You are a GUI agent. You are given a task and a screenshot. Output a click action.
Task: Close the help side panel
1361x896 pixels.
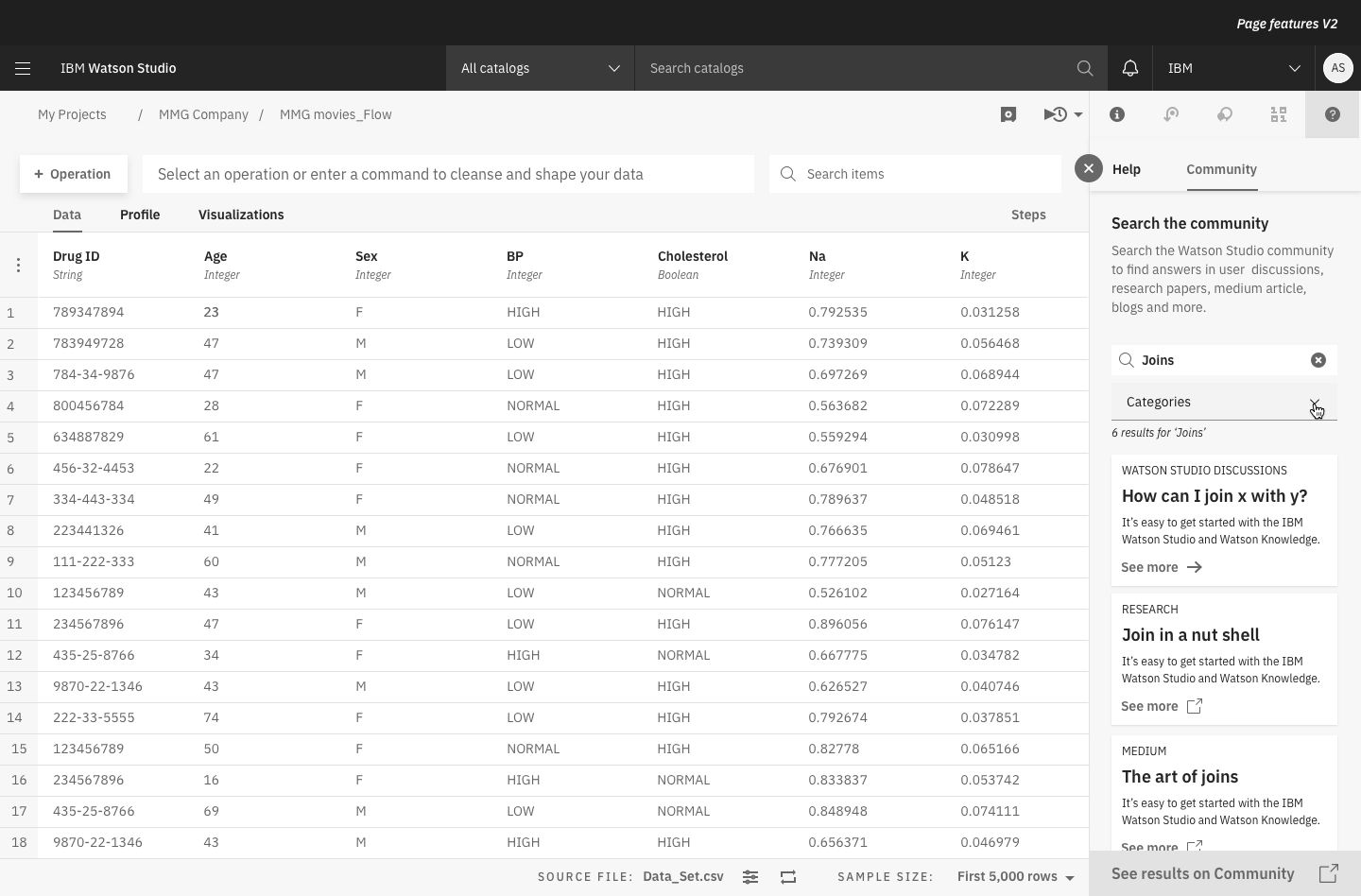coord(1089,168)
